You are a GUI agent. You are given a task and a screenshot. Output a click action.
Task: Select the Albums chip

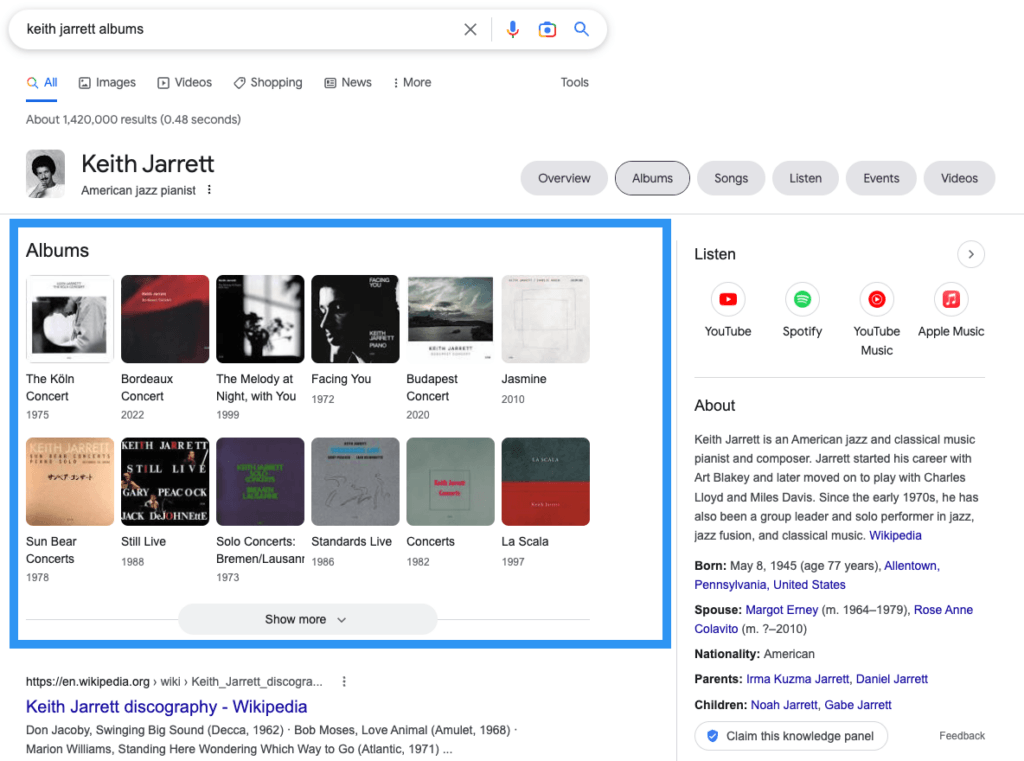pyautogui.click(x=652, y=178)
